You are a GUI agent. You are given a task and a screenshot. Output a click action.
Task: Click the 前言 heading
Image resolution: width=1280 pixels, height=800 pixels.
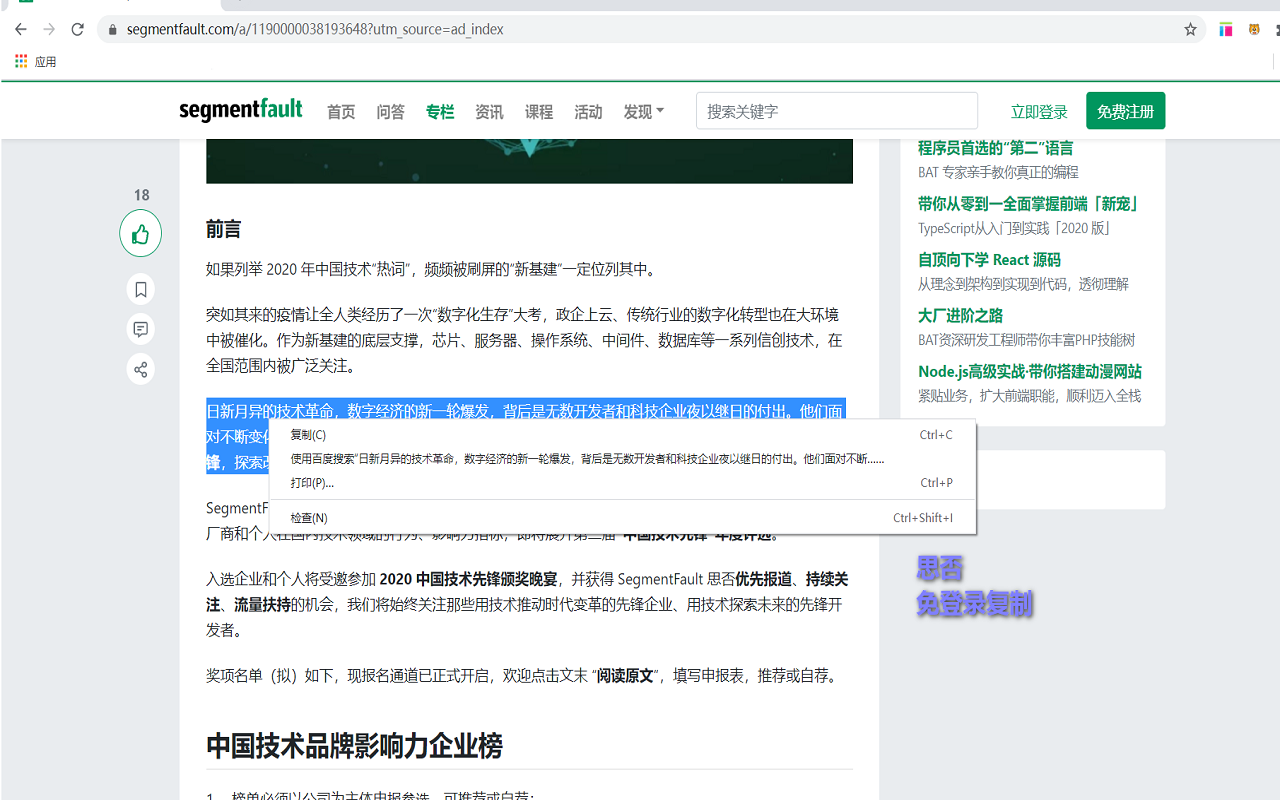(x=223, y=229)
